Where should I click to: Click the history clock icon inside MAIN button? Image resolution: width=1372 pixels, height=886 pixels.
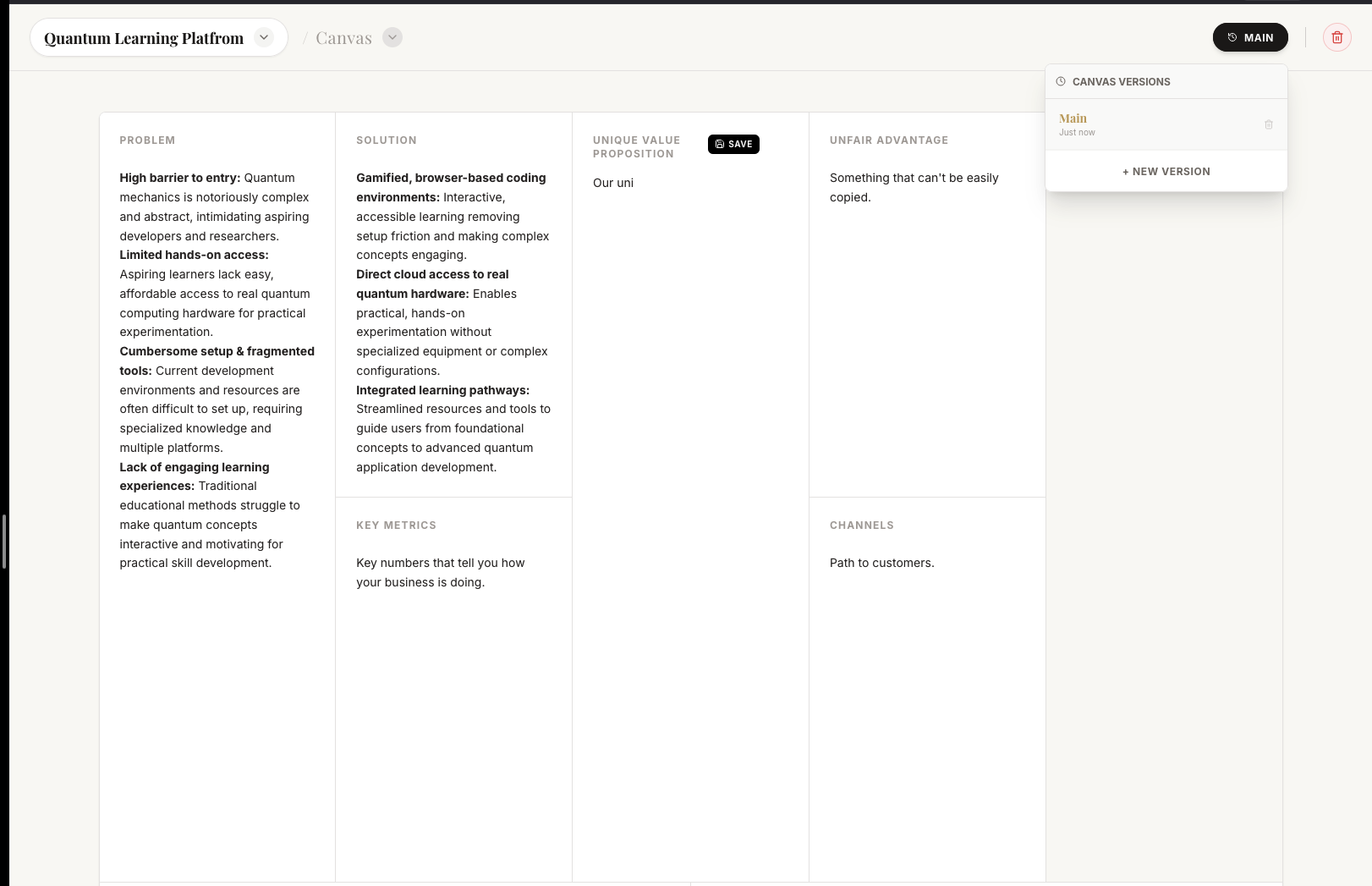[x=1232, y=37]
